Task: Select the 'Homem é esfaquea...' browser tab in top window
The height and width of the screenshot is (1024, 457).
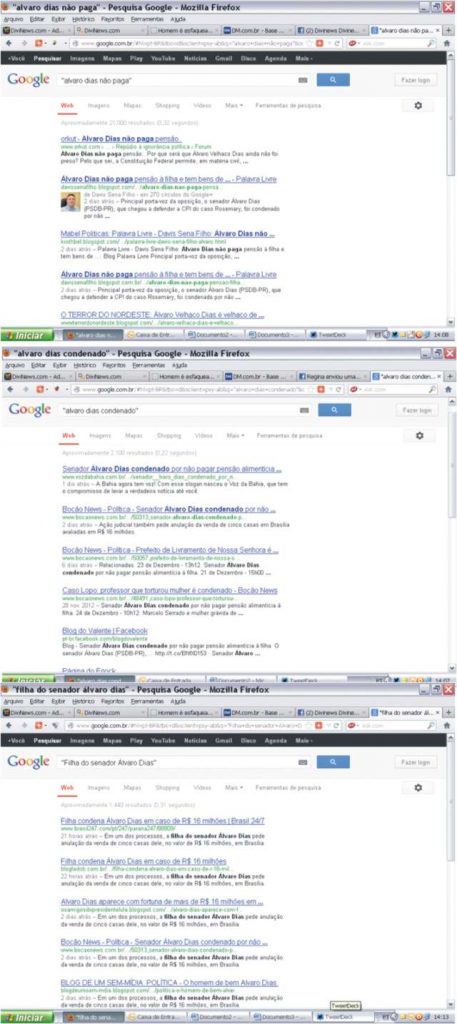Action: tap(183, 30)
